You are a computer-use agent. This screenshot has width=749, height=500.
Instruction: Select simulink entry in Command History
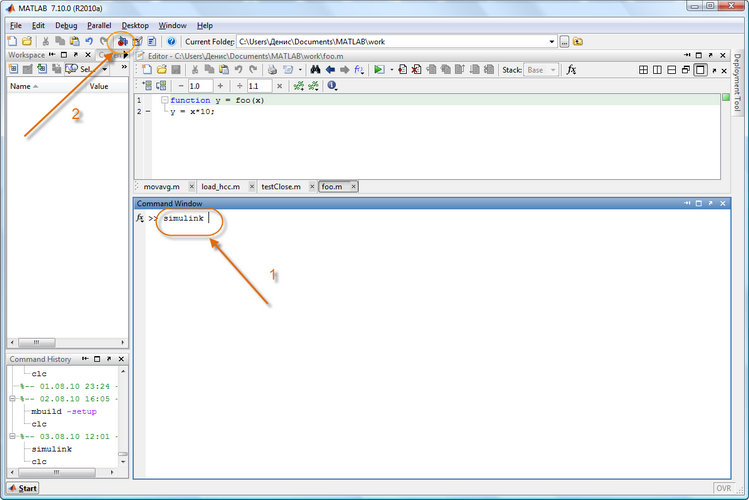coord(52,449)
